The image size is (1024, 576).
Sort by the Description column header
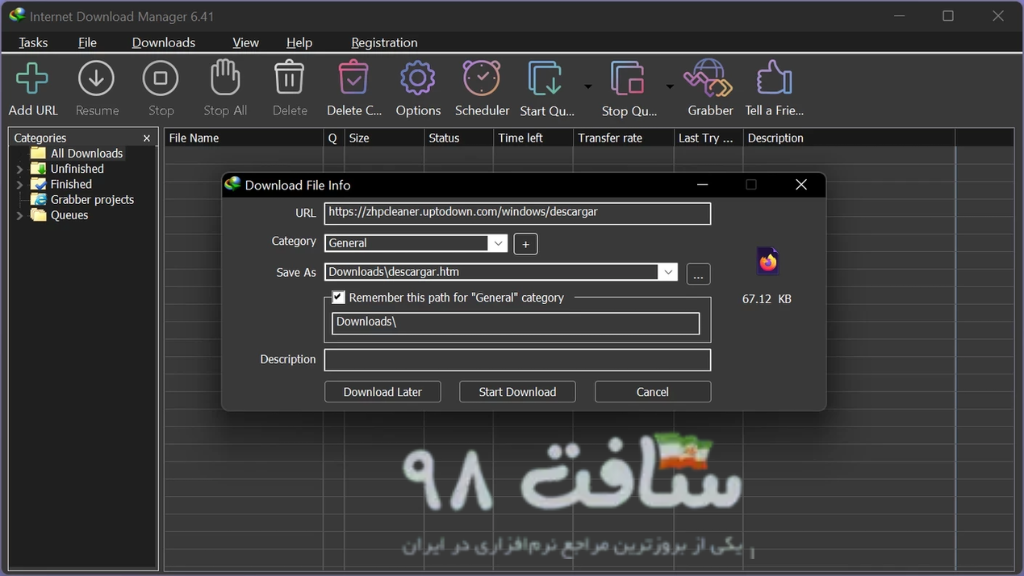849,138
